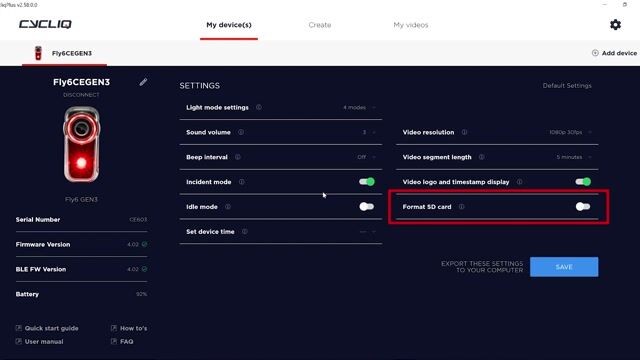Click the external link icon for How to's
This screenshot has height=360, width=640.
click(113, 328)
